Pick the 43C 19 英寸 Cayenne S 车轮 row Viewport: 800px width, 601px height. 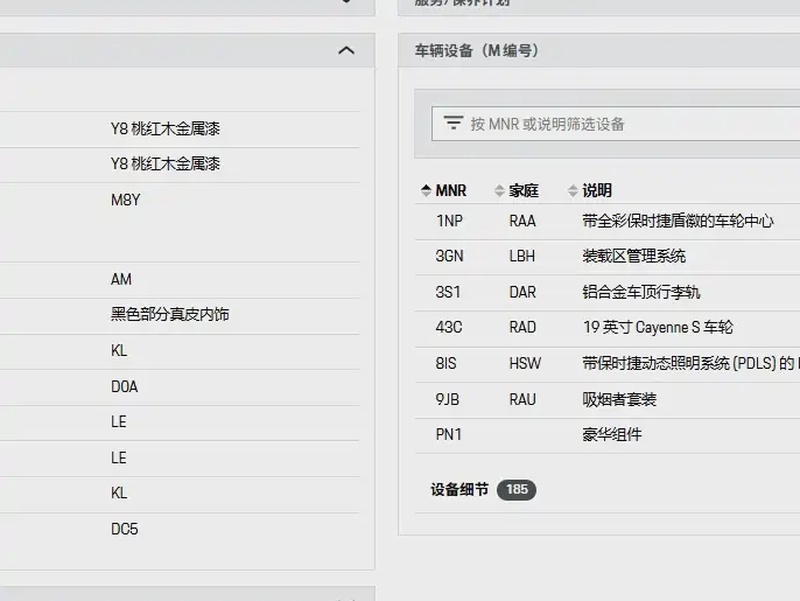pos(600,327)
